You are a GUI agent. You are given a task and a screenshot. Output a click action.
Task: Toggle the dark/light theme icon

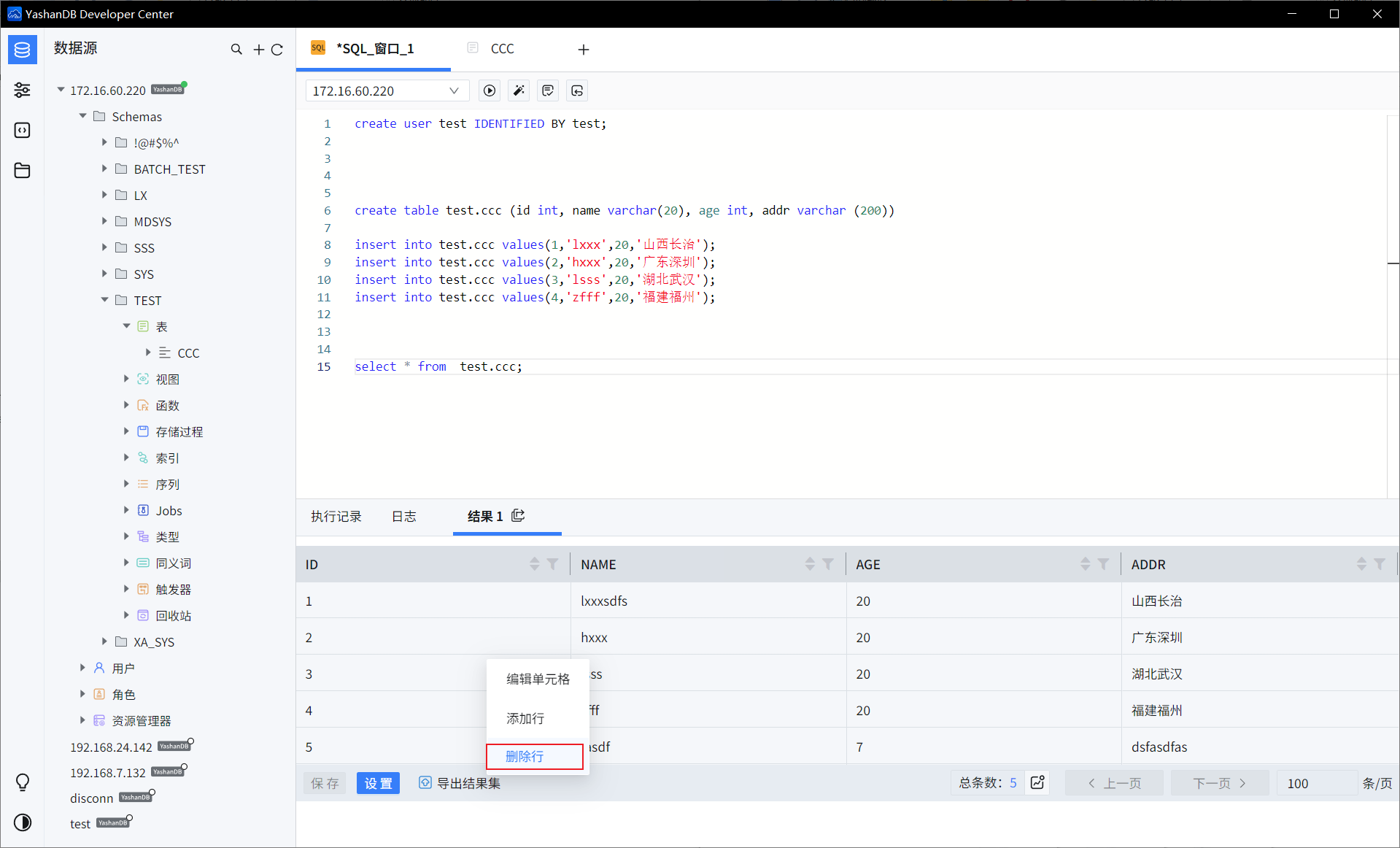click(23, 822)
